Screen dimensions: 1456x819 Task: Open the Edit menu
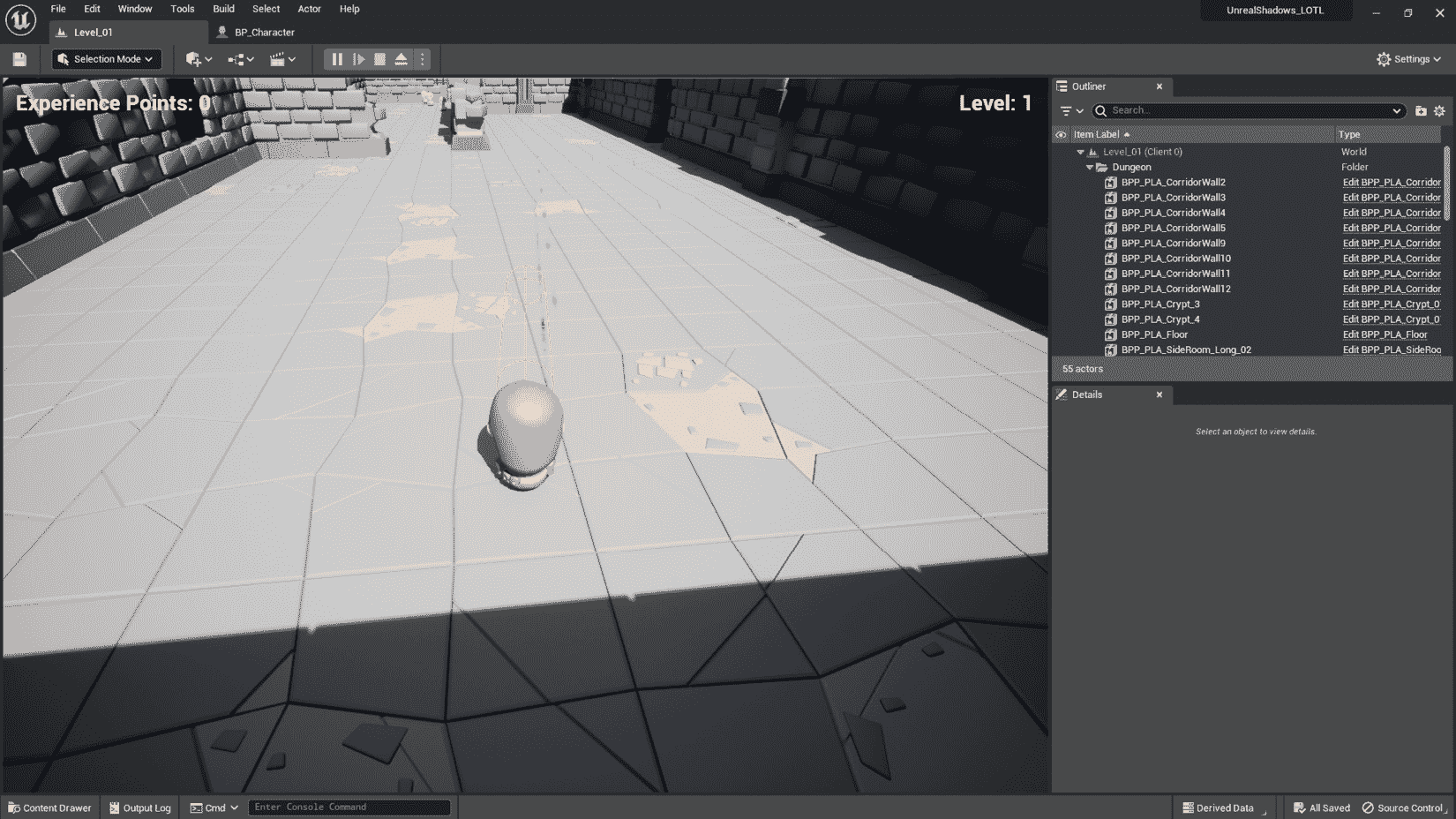(x=92, y=9)
